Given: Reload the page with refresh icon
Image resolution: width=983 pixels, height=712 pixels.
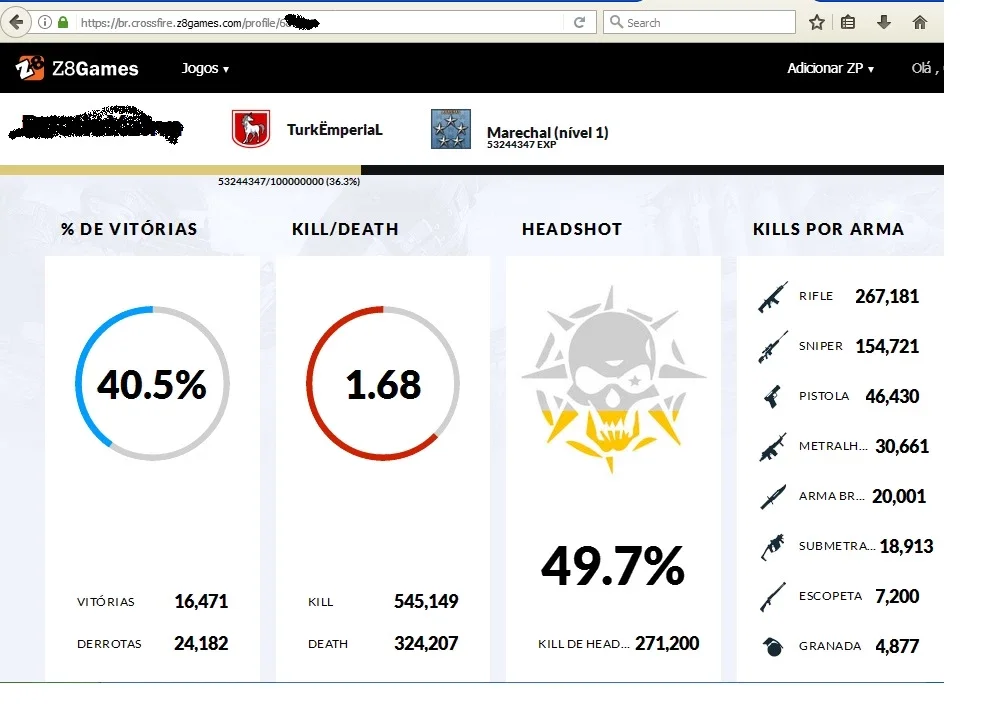Looking at the screenshot, I should [579, 23].
